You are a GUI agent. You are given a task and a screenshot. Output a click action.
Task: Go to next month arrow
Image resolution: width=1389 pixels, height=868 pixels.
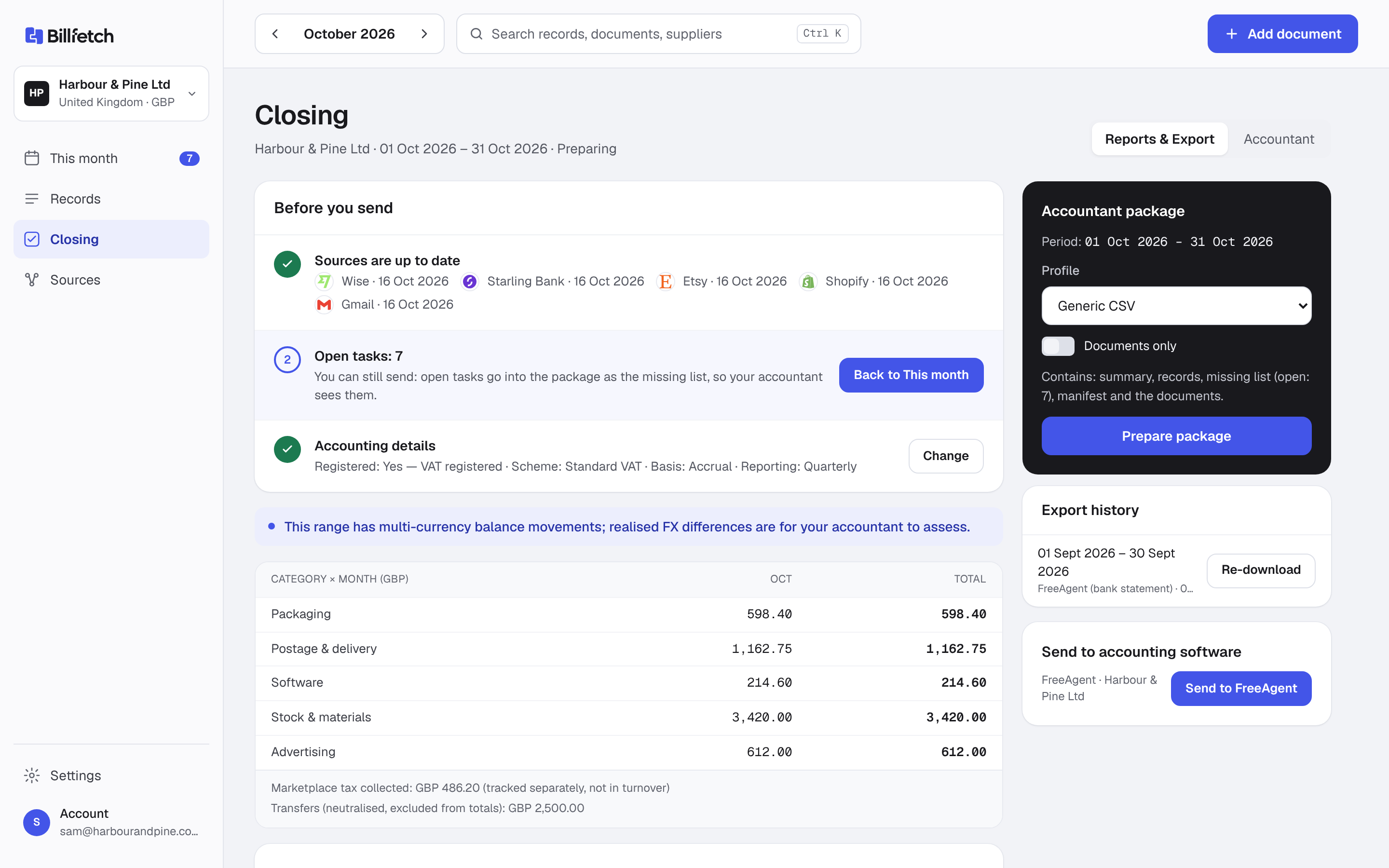(424, 34)
